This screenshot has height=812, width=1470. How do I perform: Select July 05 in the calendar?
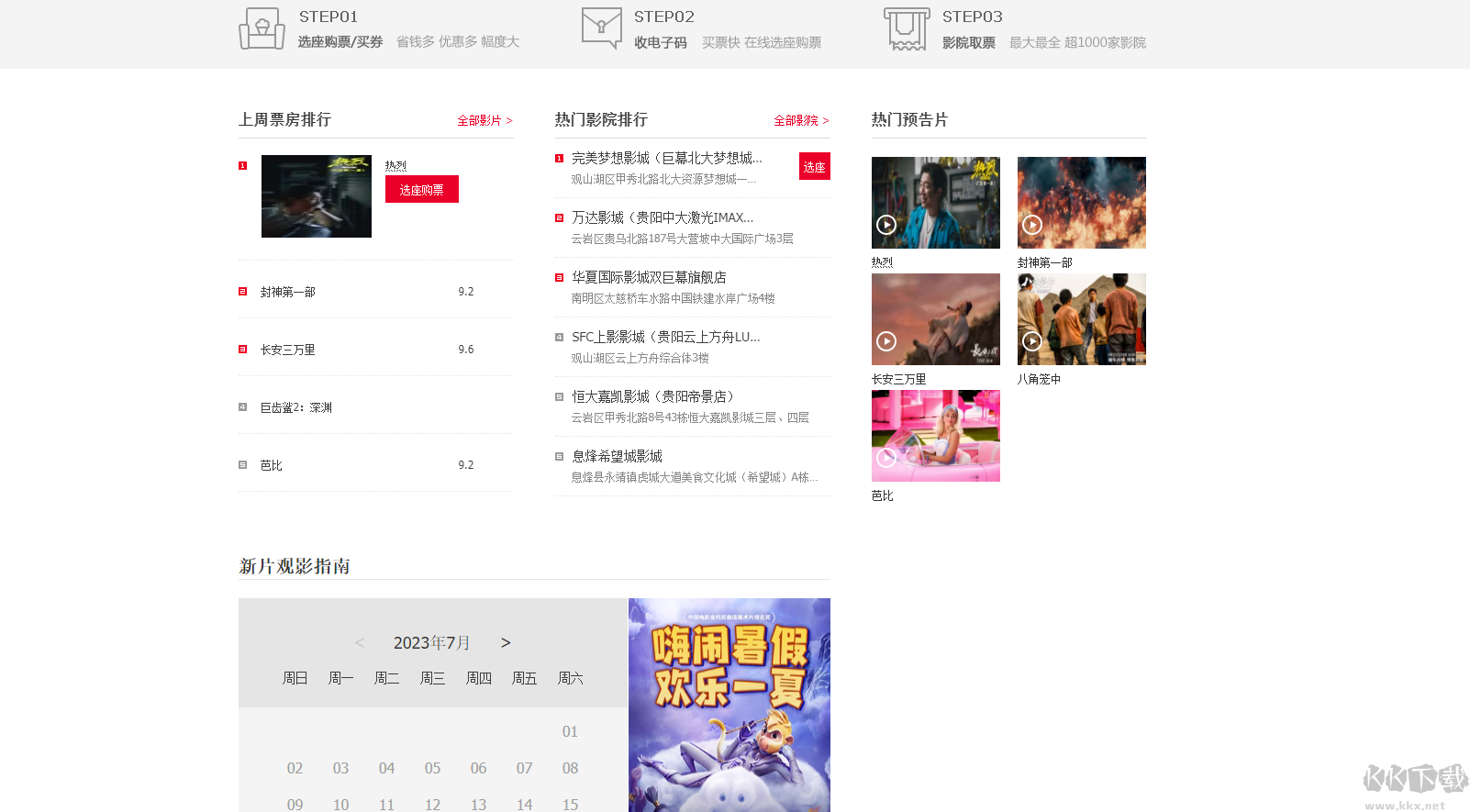(x=432, y=768)
